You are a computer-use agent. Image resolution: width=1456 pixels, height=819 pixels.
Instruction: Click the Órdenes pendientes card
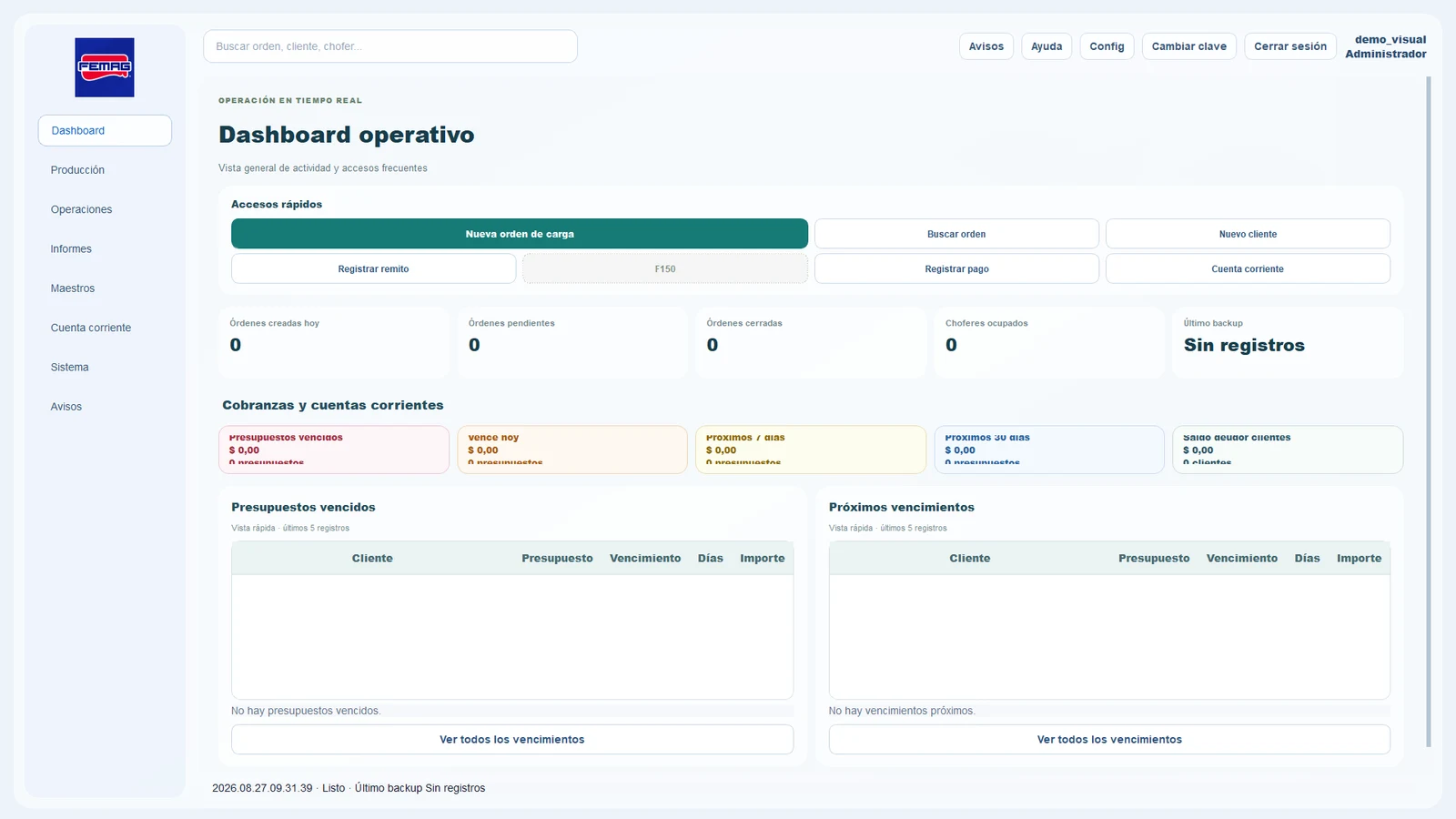click(x=572, y=342)
